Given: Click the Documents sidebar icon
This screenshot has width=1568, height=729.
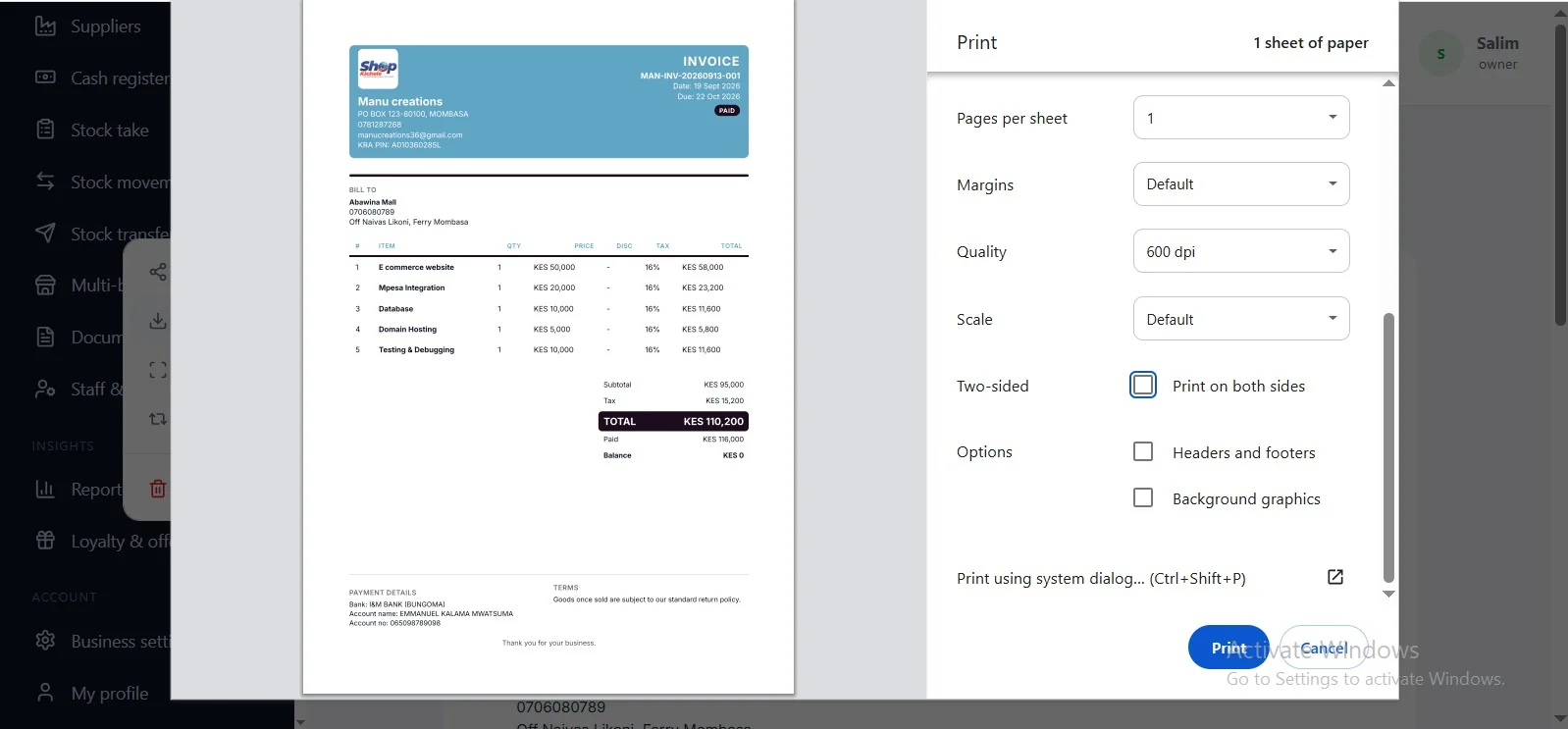Looking at the screenshot, I should 45,337.
